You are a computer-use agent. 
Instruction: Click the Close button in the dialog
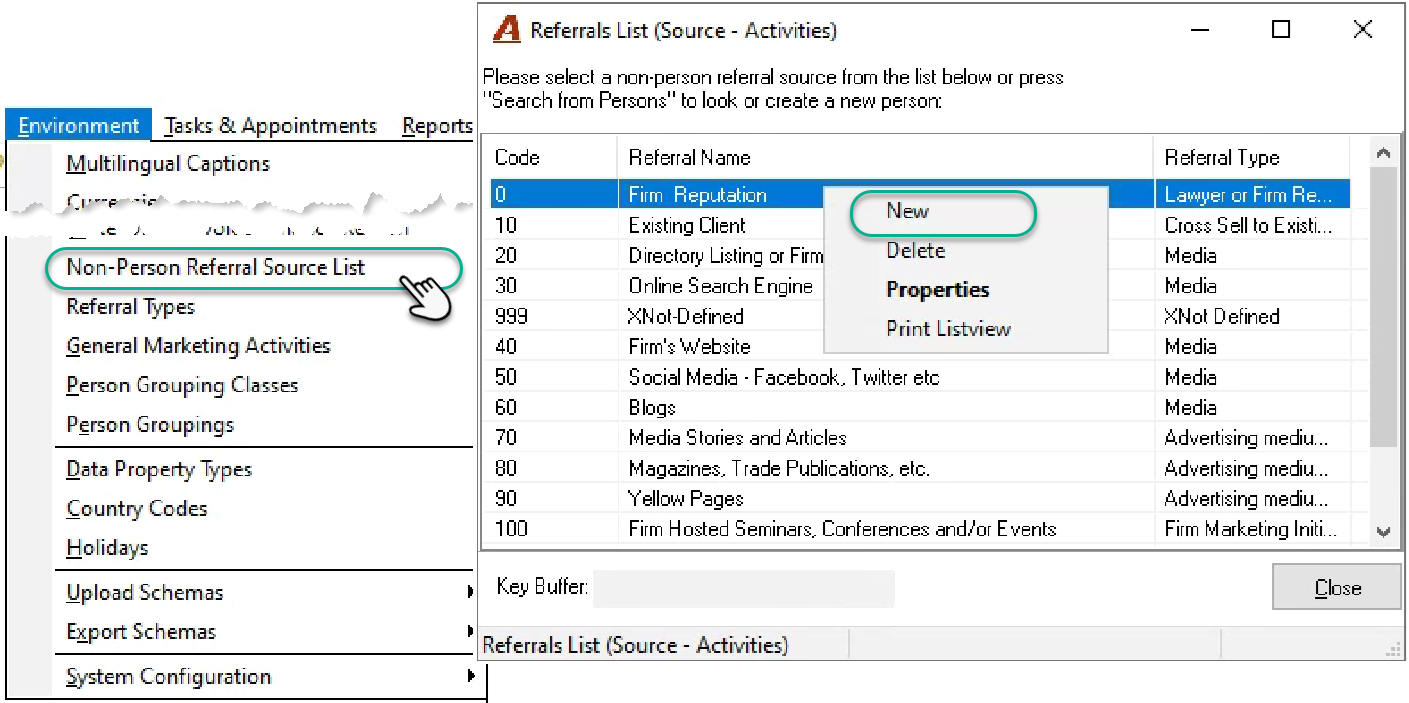pos(1337,587)
